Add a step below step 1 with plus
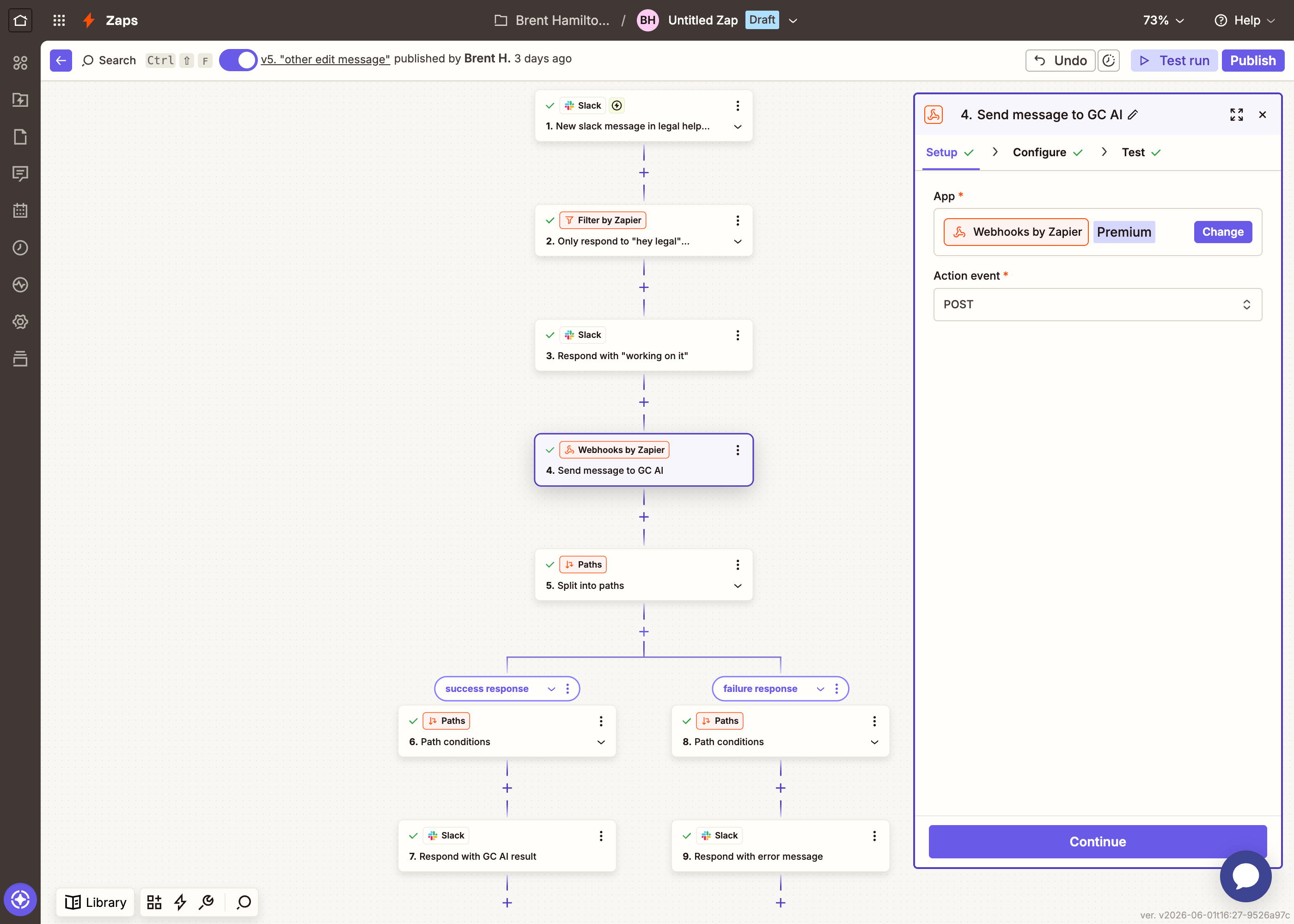Screen dimensions: 1294x924 pyautogui.click(x=644, y=172)
